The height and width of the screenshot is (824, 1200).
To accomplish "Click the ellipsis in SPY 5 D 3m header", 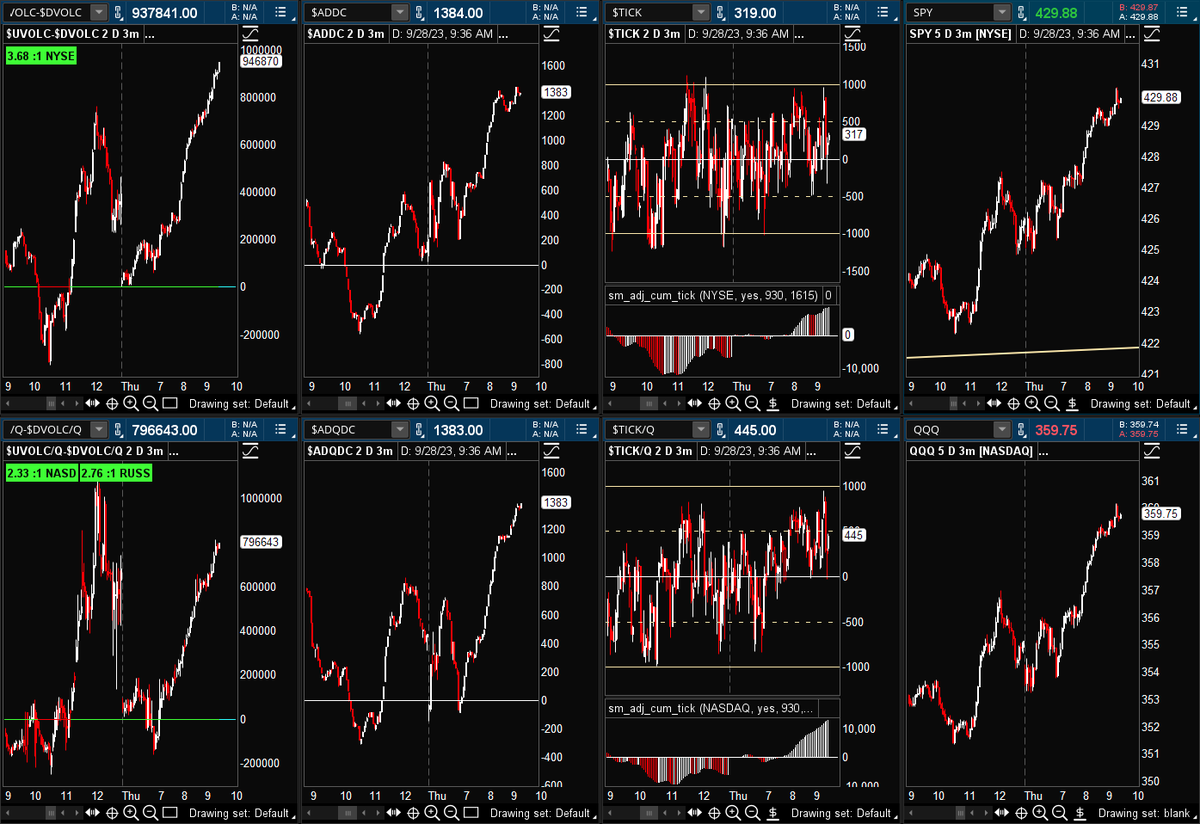I will click(x=1131, y=34).
